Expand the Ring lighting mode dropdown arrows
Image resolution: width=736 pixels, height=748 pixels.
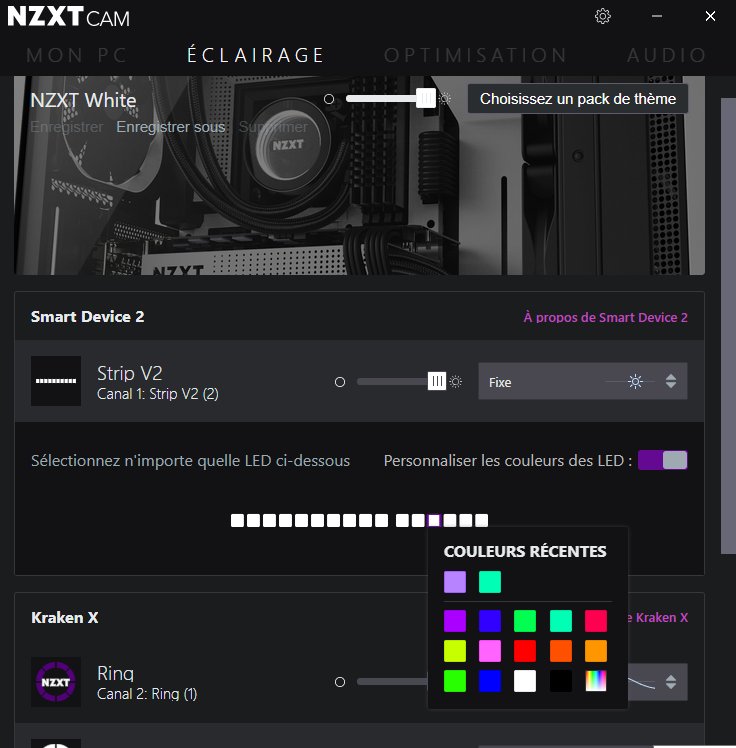click(671, 682)
